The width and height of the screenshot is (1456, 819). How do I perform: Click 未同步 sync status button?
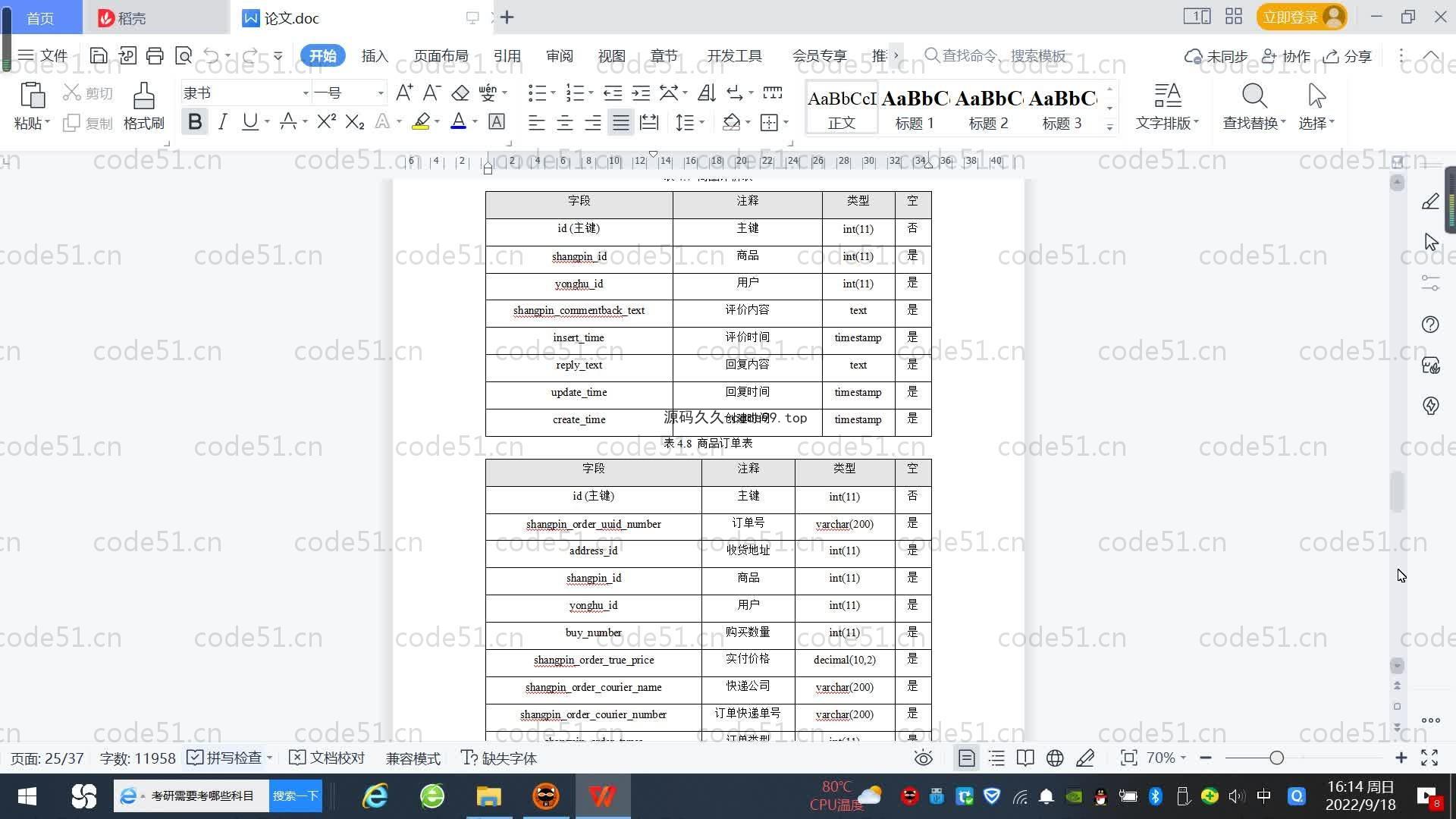point(1216,56)
